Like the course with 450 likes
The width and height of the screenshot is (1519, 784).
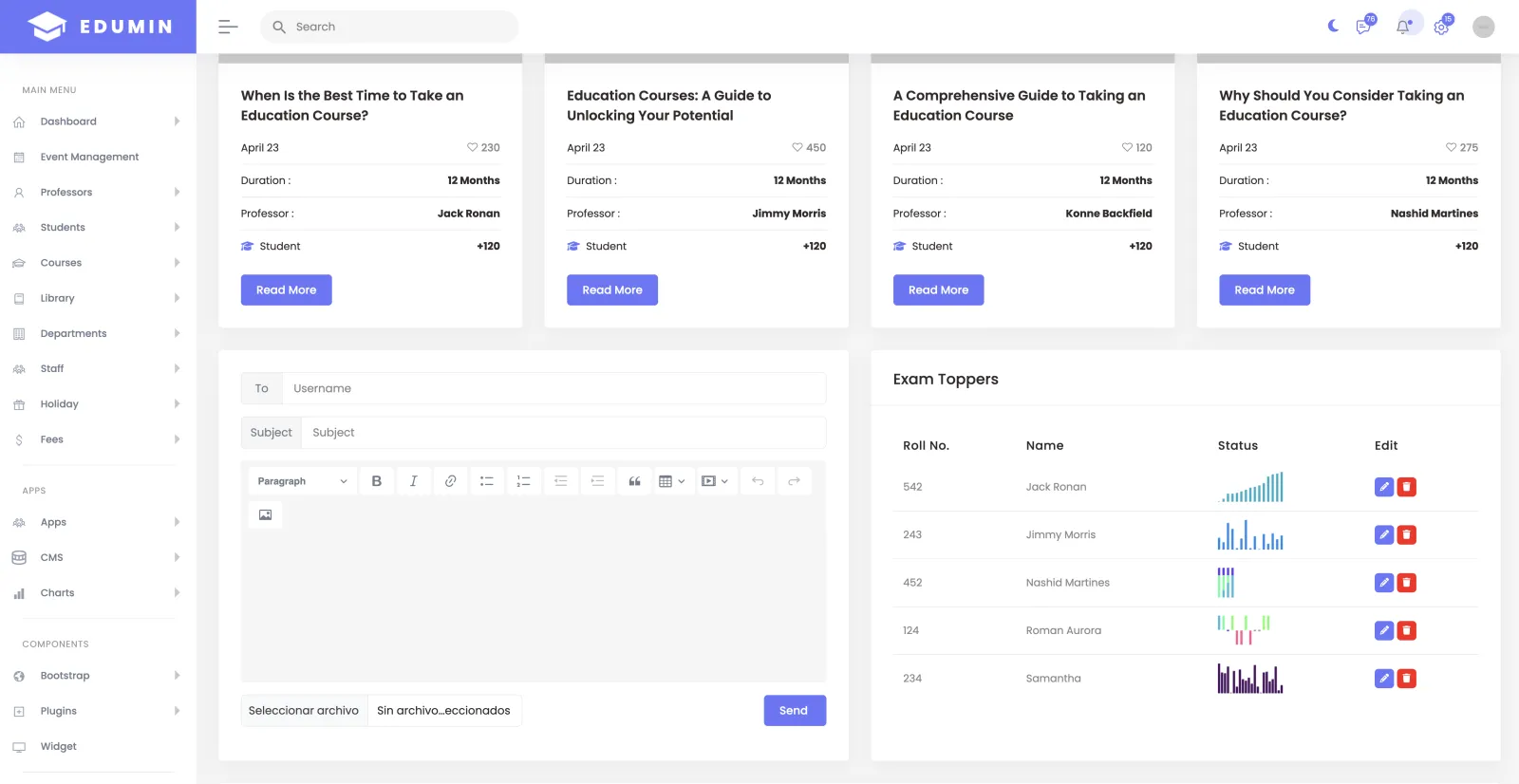click(797, 147)
